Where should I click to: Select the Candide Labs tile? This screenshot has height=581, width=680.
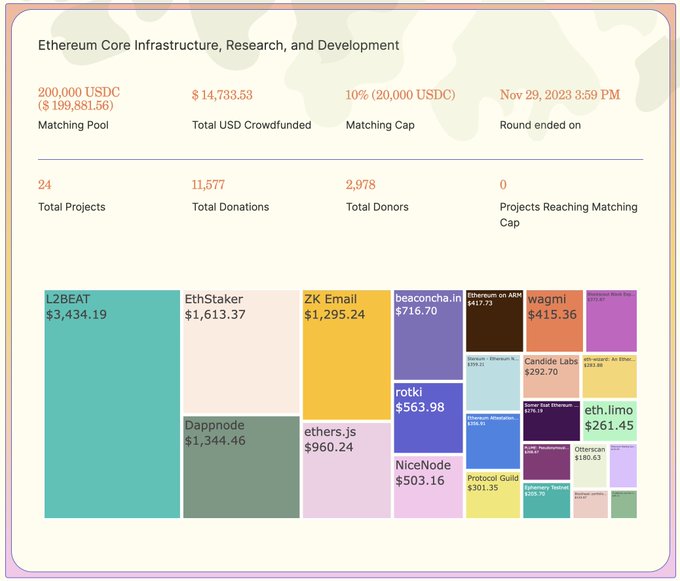coord(551,376)
